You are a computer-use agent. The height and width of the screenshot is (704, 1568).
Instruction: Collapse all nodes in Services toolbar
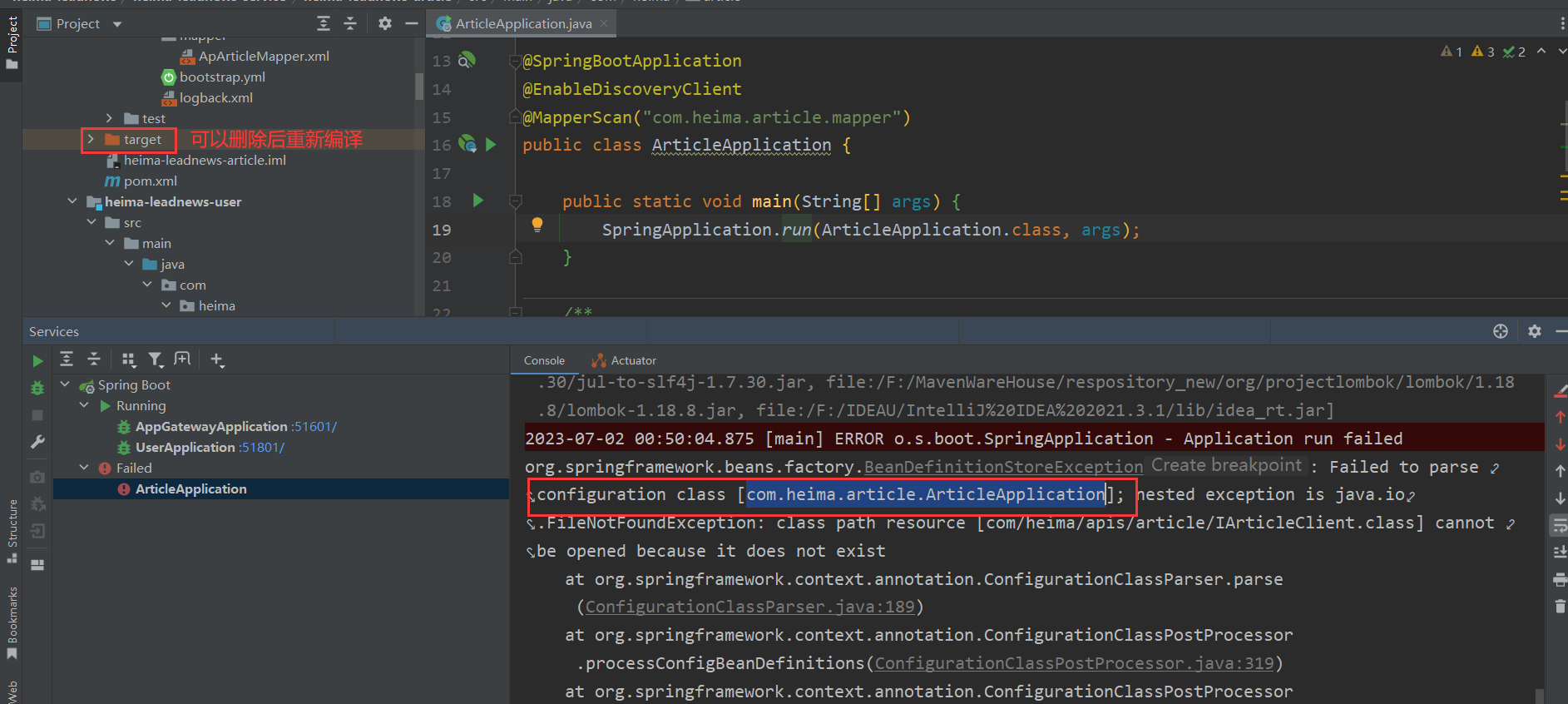[94, 359]
